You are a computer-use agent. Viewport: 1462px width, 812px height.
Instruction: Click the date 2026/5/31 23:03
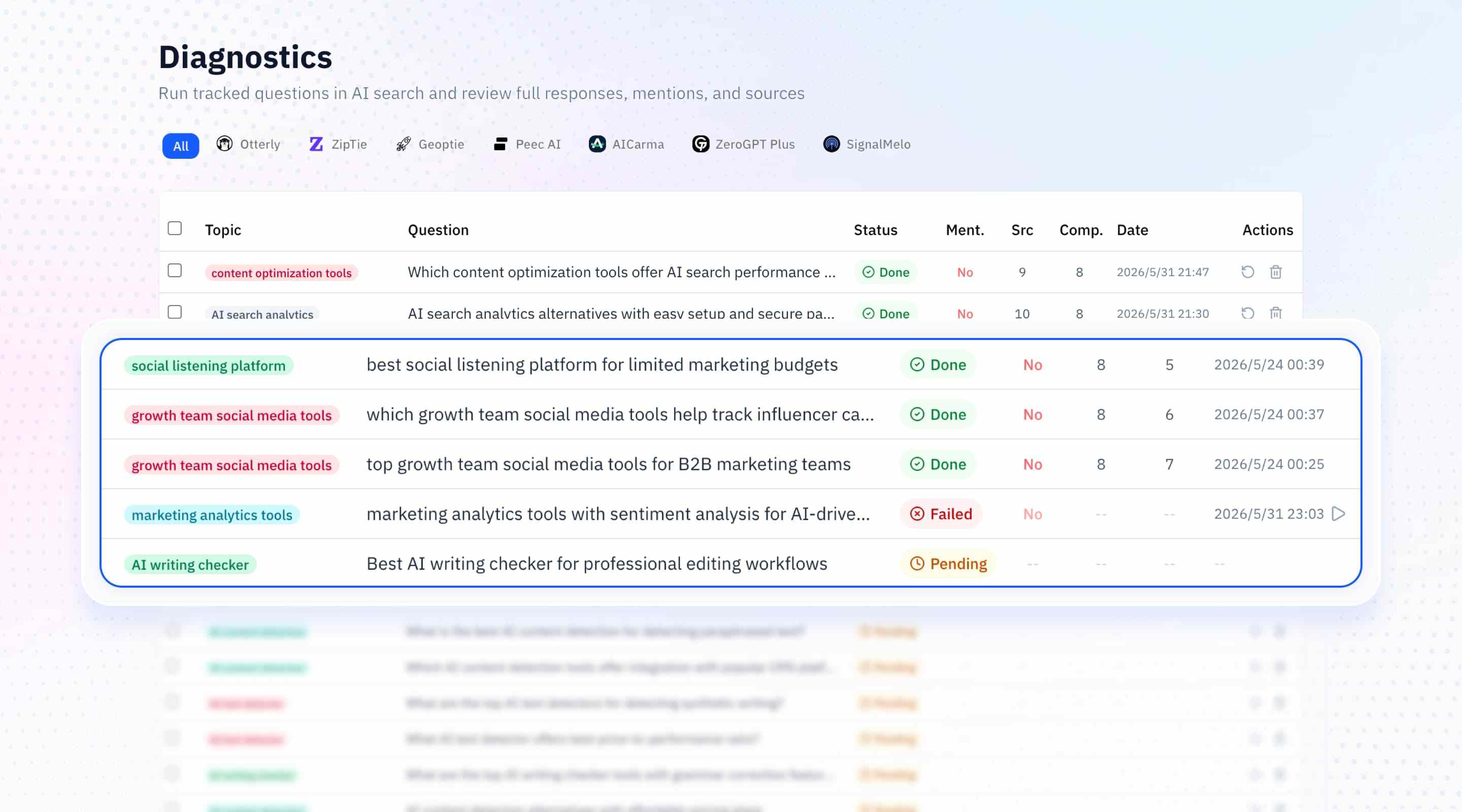pos(1269,514)
